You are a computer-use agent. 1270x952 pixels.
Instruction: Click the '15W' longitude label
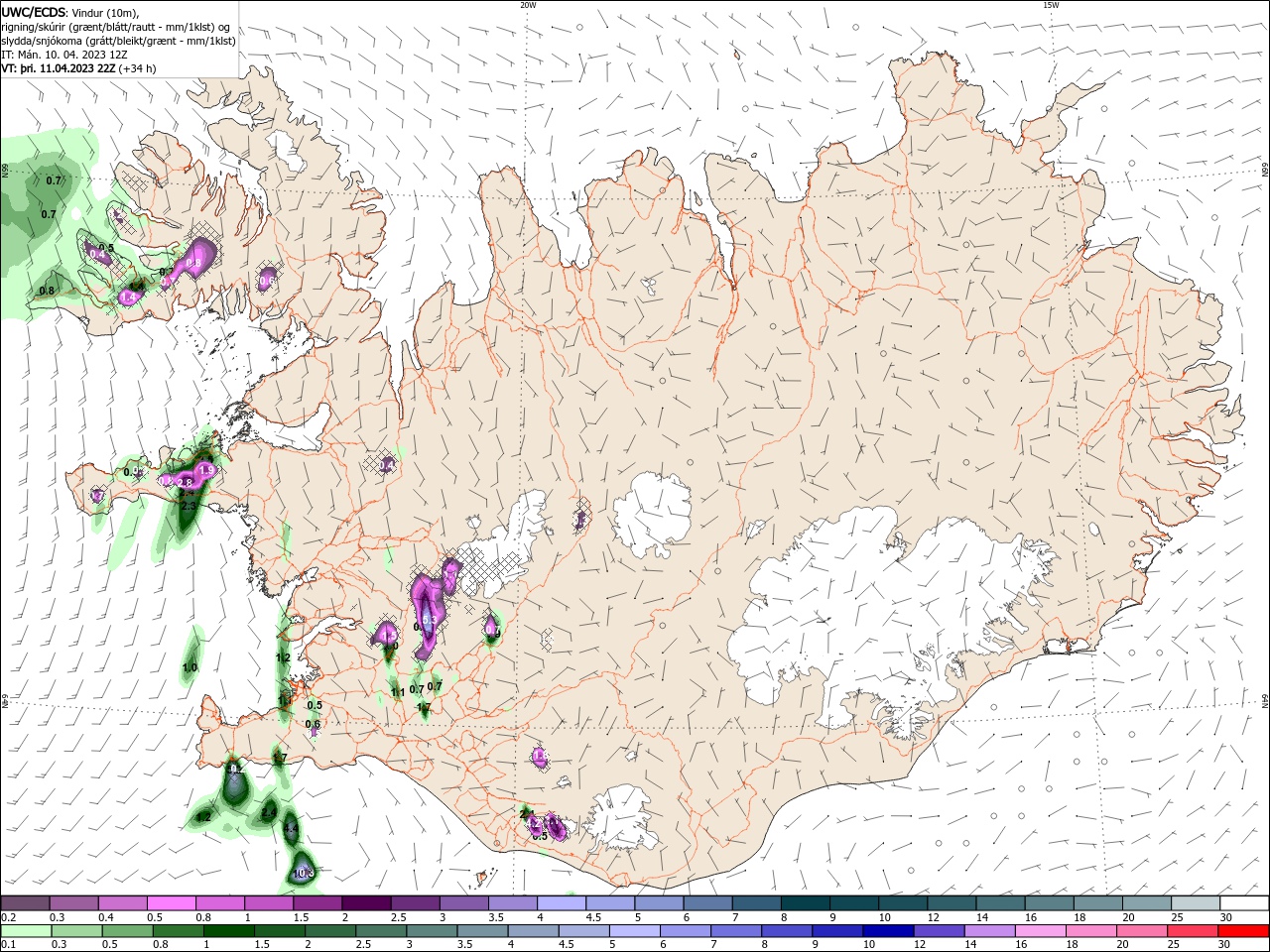[x=1051, y=5]
